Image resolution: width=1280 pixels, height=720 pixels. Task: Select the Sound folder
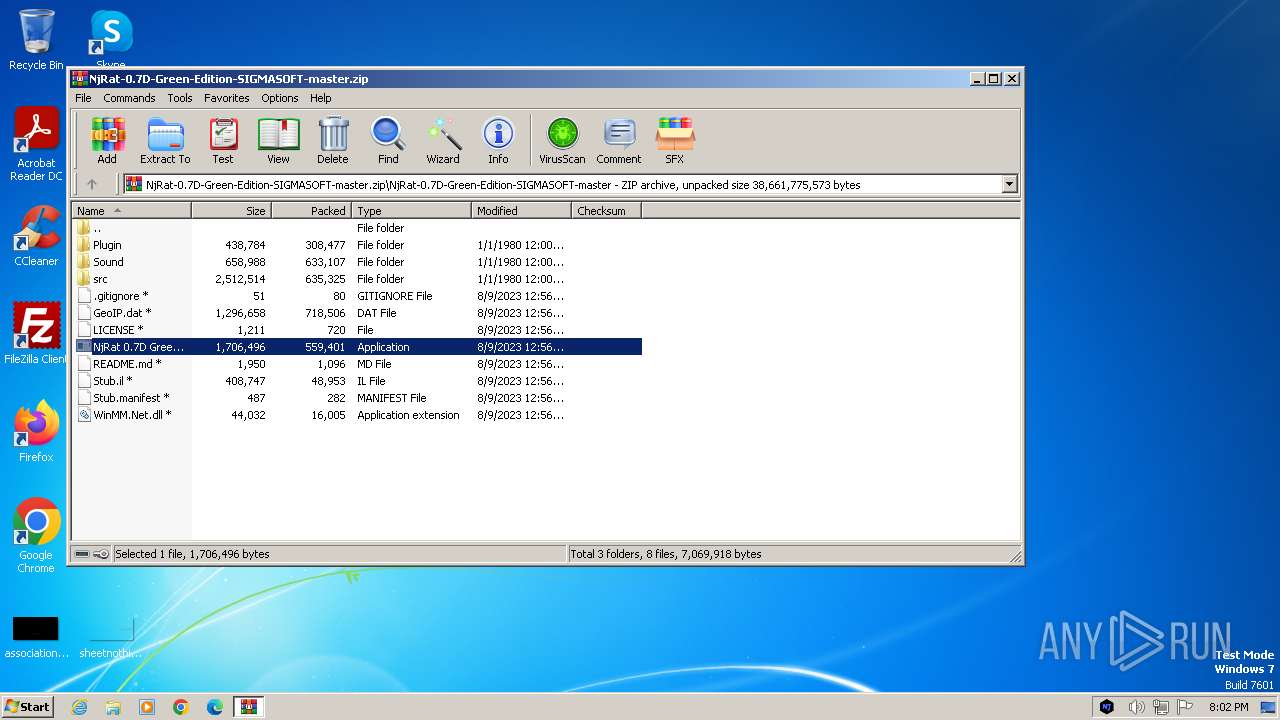coord(357,262)
